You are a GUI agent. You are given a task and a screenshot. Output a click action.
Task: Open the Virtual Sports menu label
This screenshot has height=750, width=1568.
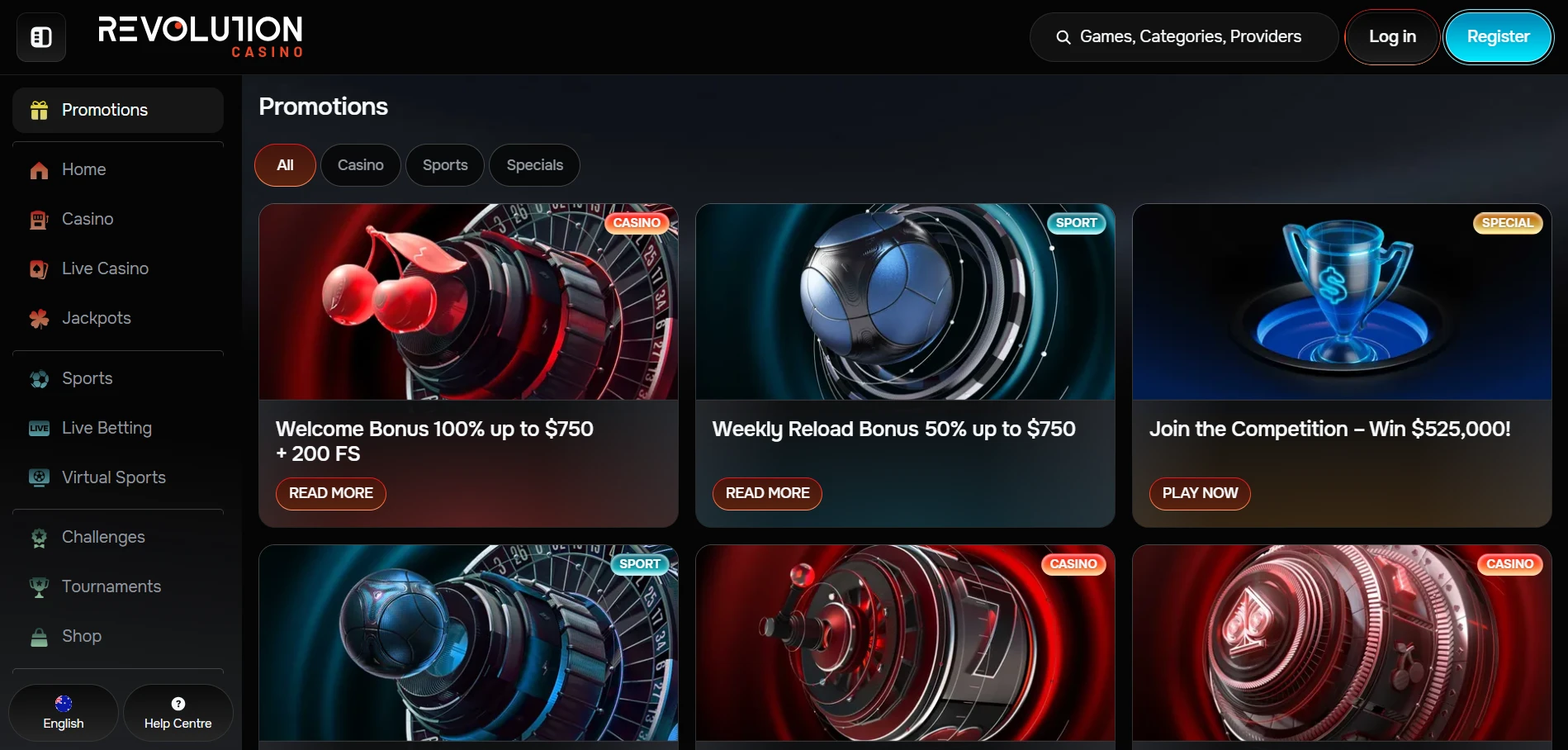tap(114, 477)
